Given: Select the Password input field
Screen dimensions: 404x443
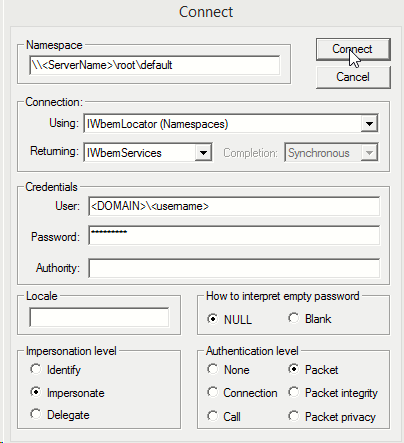Looking at the screenshot, I should [234, 235].
